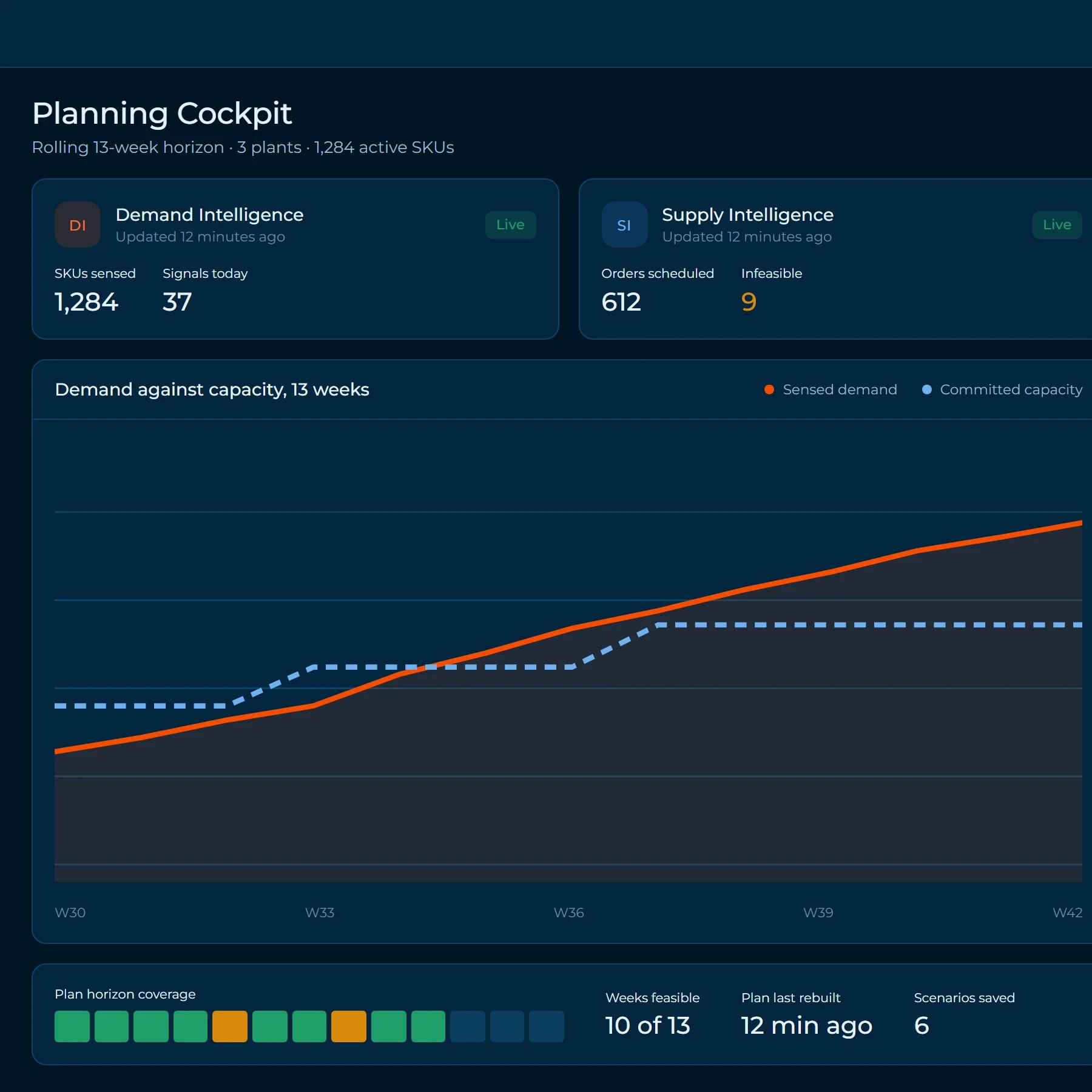Click the SI Supply Intelligence icon

(x=624, y=224)
